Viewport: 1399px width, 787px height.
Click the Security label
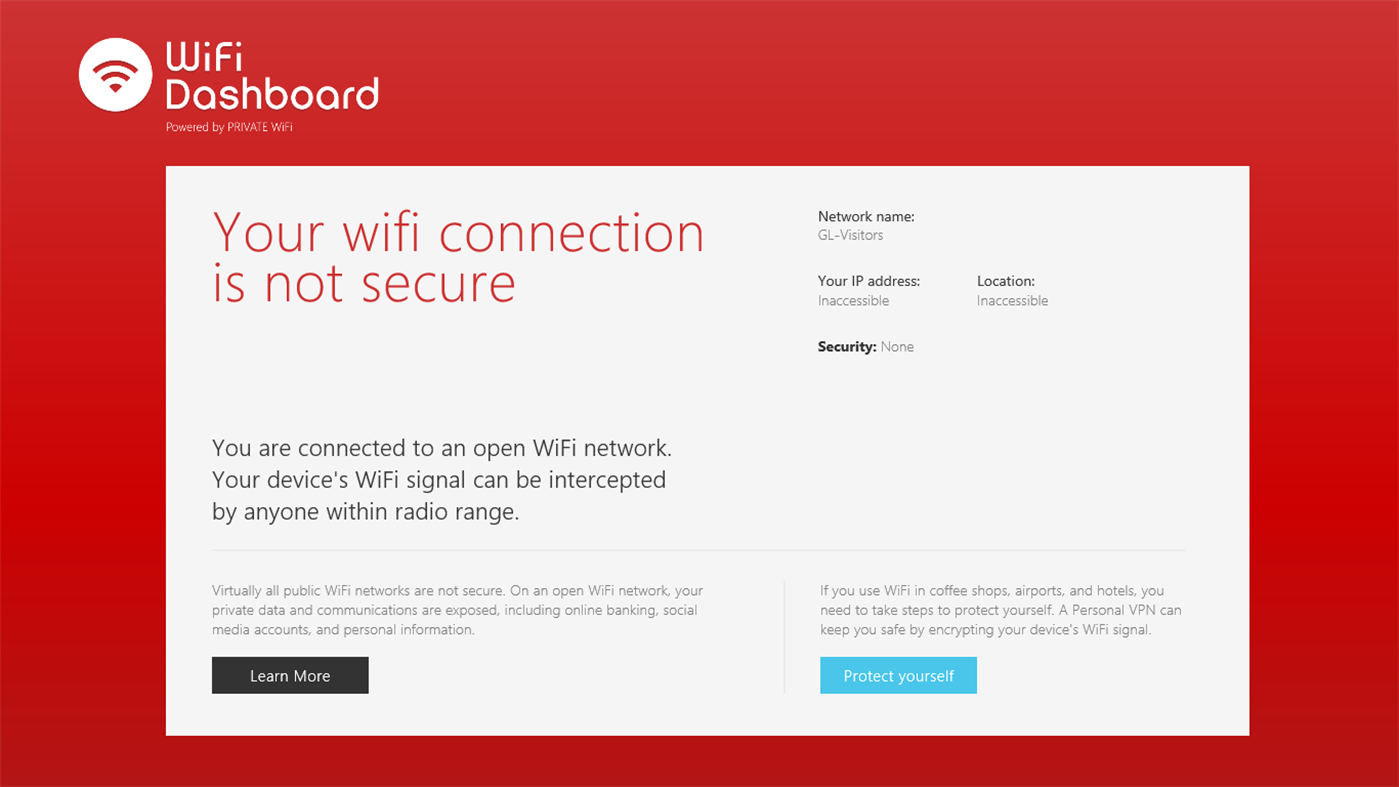[x=847, y=347]
